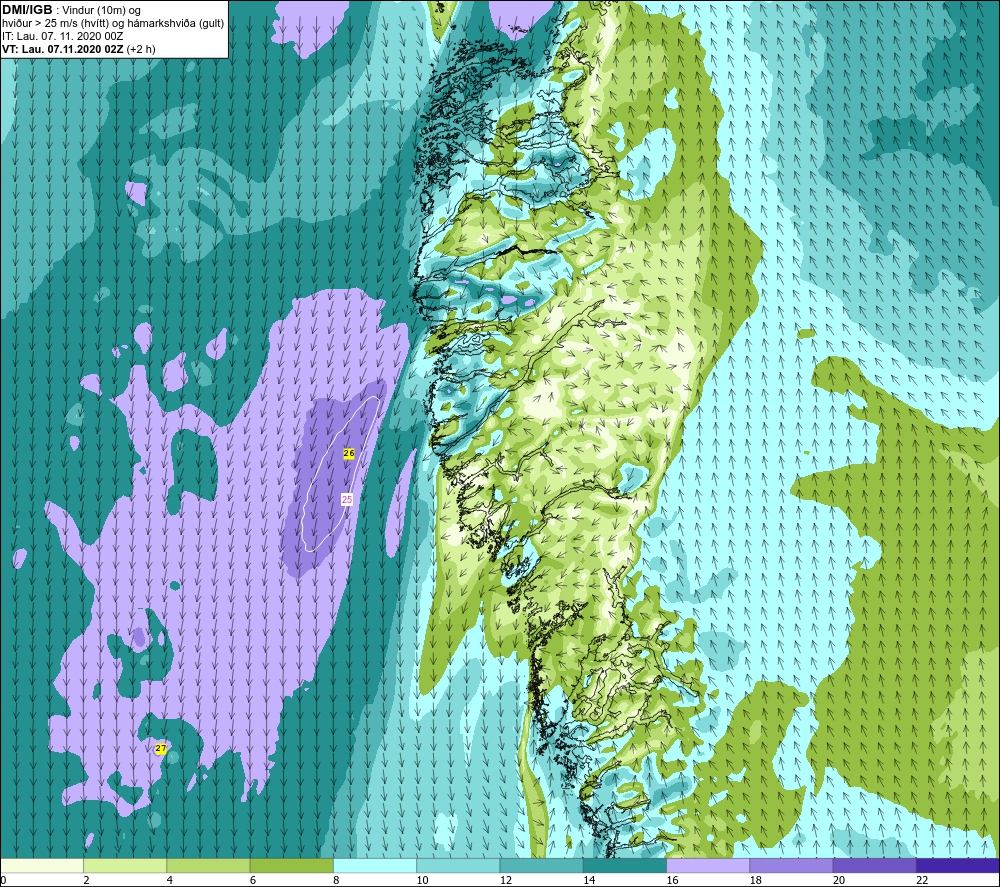Click the '(+2 h)' forecast offset text

tap(141, 49)
